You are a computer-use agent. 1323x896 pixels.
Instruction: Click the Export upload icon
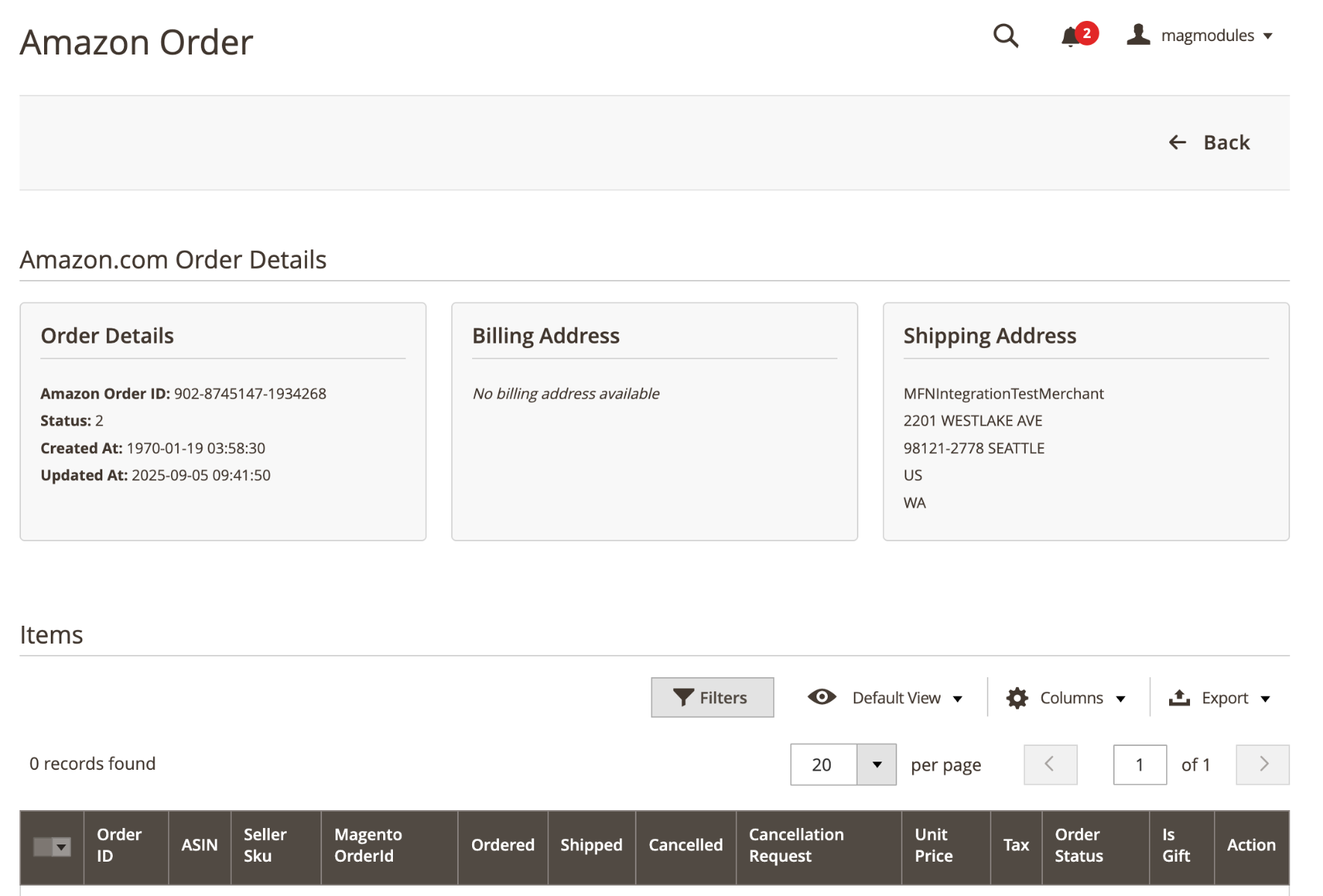(x=1179, y=698)
